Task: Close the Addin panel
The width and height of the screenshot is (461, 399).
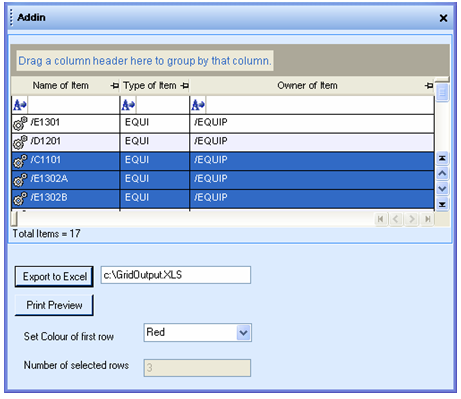Action: (443, 18)
